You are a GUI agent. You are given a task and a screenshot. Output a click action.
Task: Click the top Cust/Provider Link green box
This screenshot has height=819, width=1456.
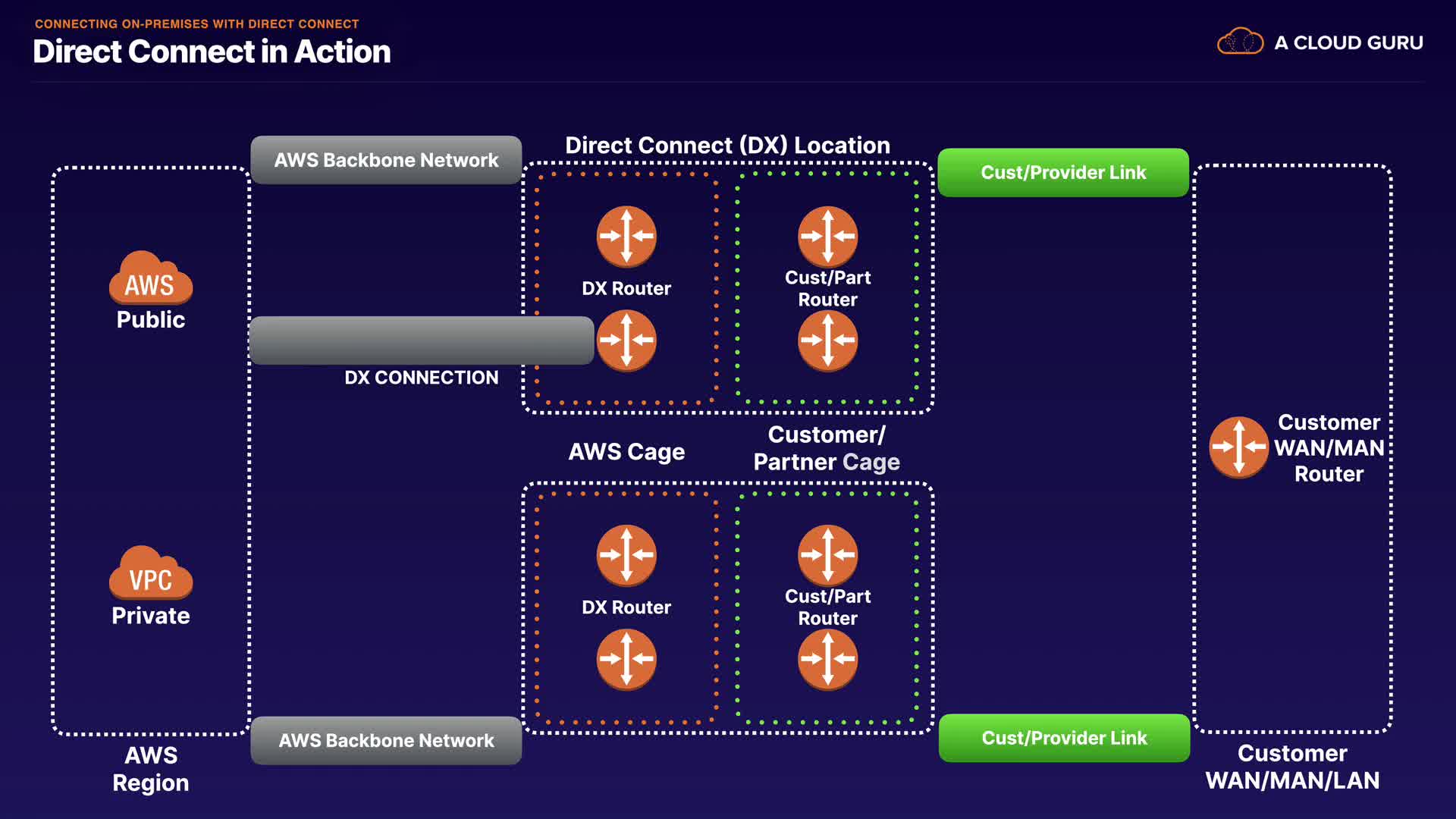(x=1063, y=172)
